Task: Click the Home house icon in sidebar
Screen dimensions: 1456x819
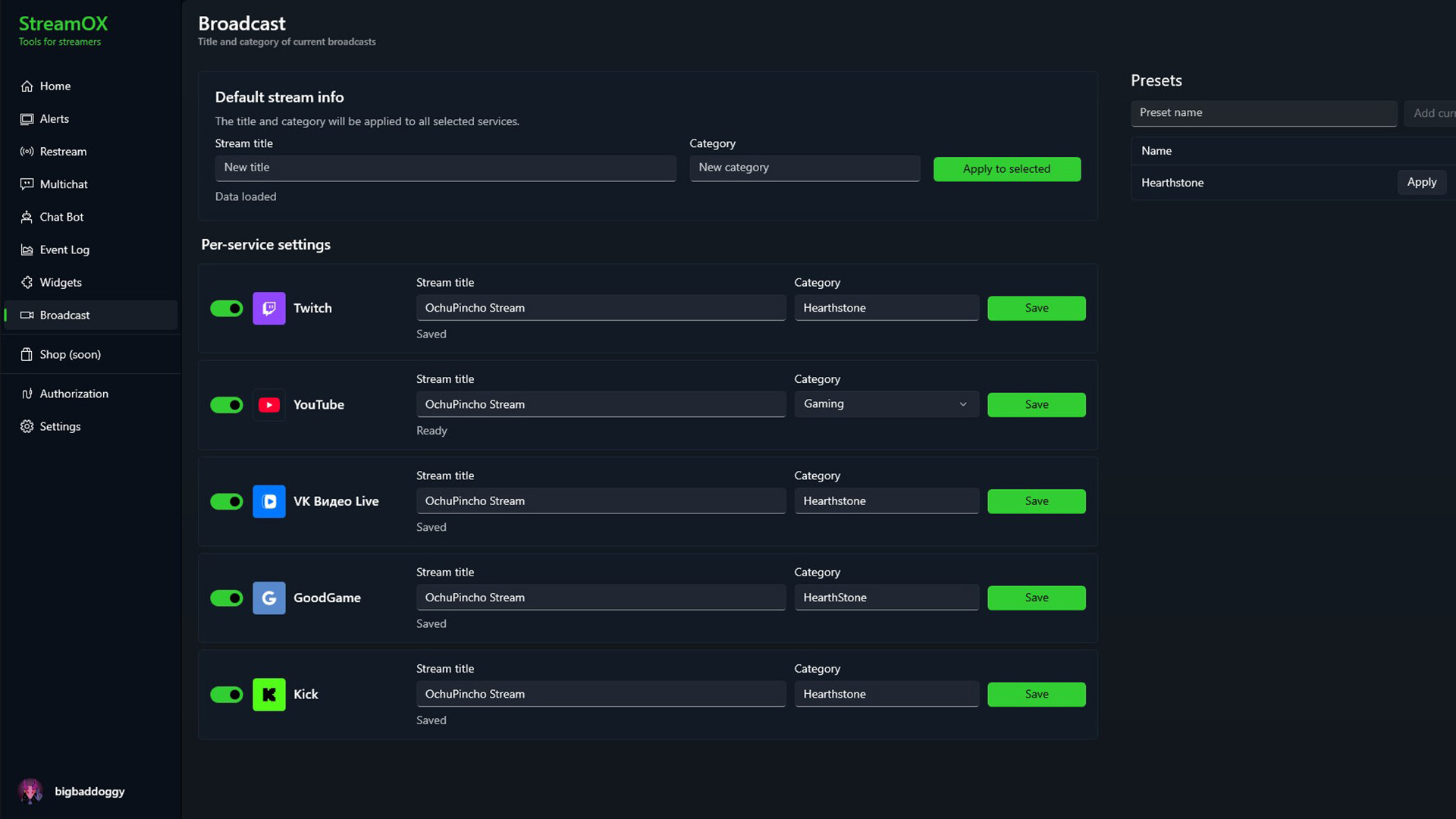Action: (x=27, y=86)
